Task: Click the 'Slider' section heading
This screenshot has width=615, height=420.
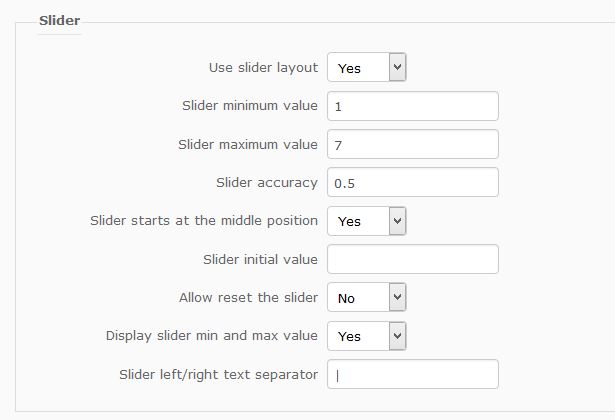Action: [x=59, y=19]
